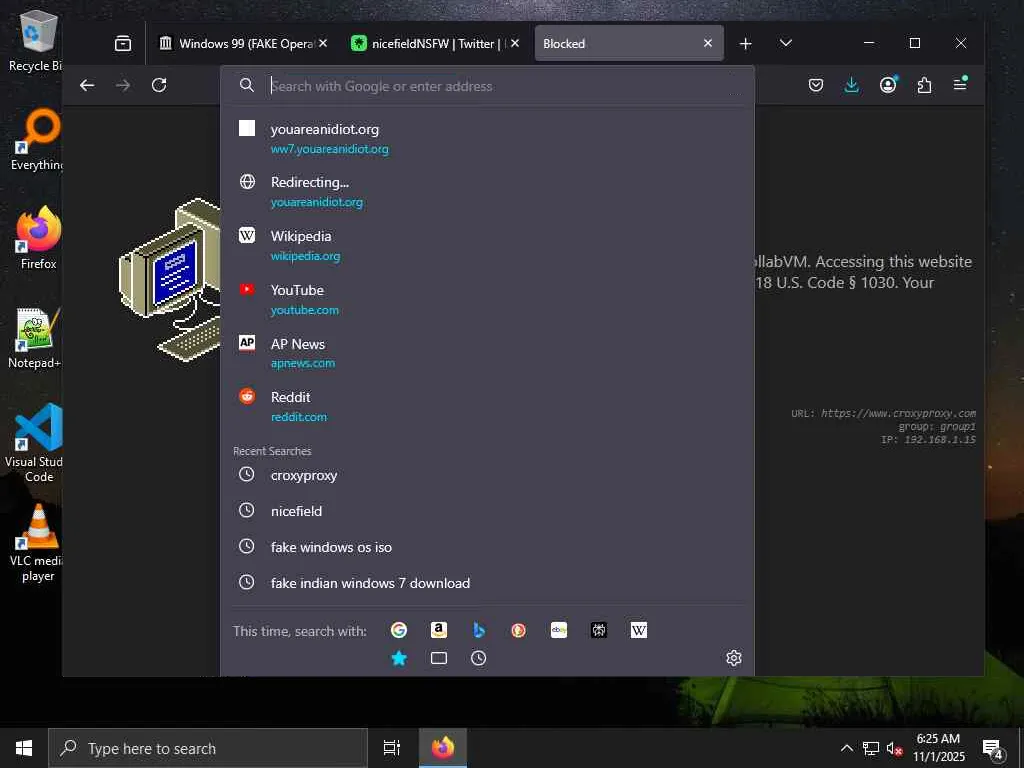The width and height of the screenshot is (1024, 768).
Task: Search this time with Amazon
Action: click(439, 630)
